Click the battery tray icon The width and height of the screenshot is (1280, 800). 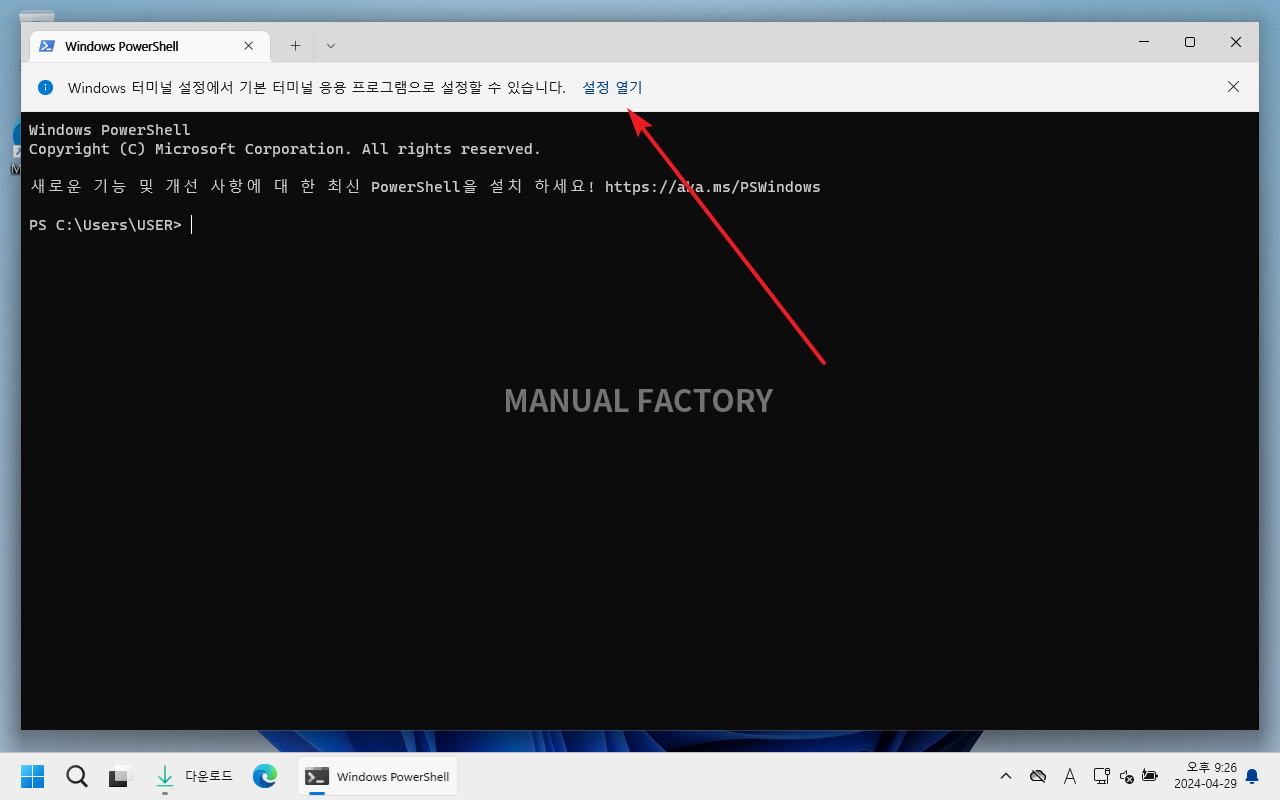(x=1150, y=776)
